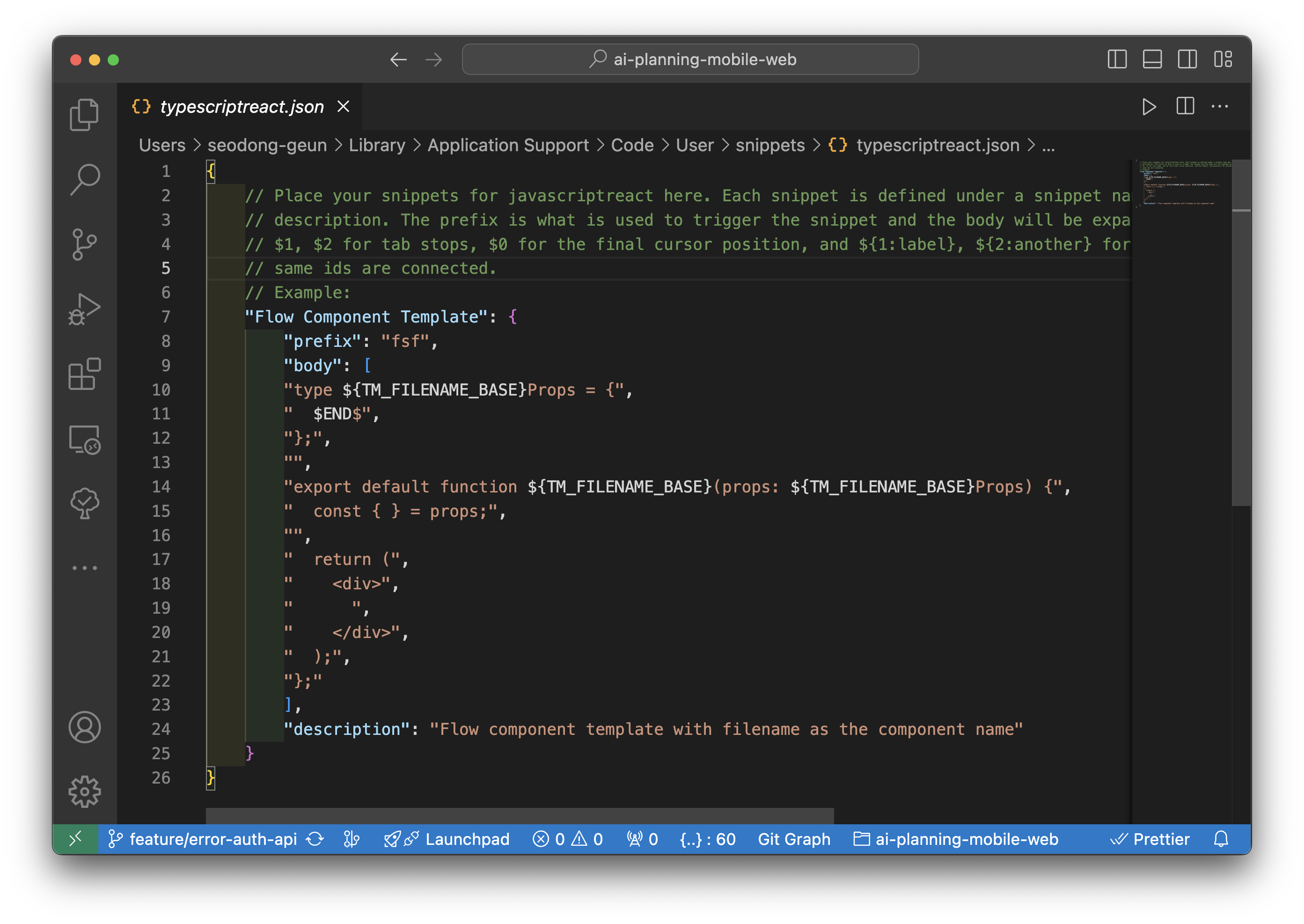Open the Accounts icon in activity bar
The width and height of the screenshot is (1304, 924).
pos(84,726)
